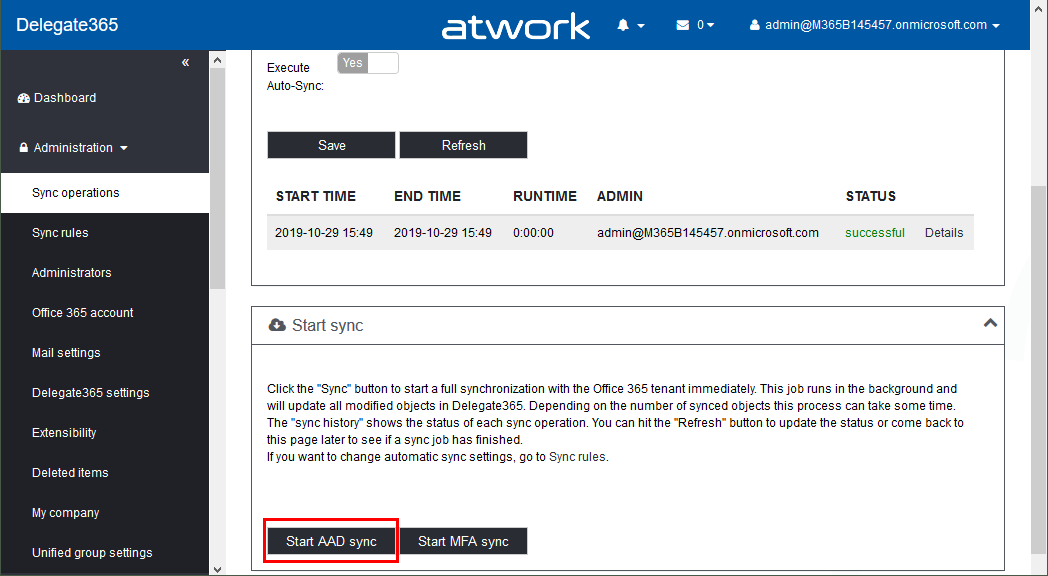Viewport: 1048px width, 576px height.
Task: Click the Save button
Action: [332, 145]
